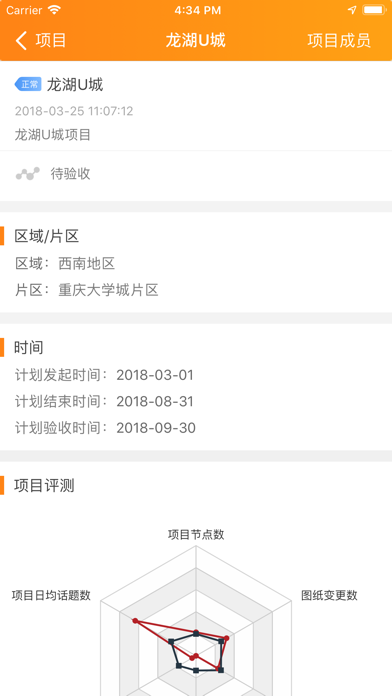
Task: Tap the location arrow status icon
Action: tap(352, 10)
